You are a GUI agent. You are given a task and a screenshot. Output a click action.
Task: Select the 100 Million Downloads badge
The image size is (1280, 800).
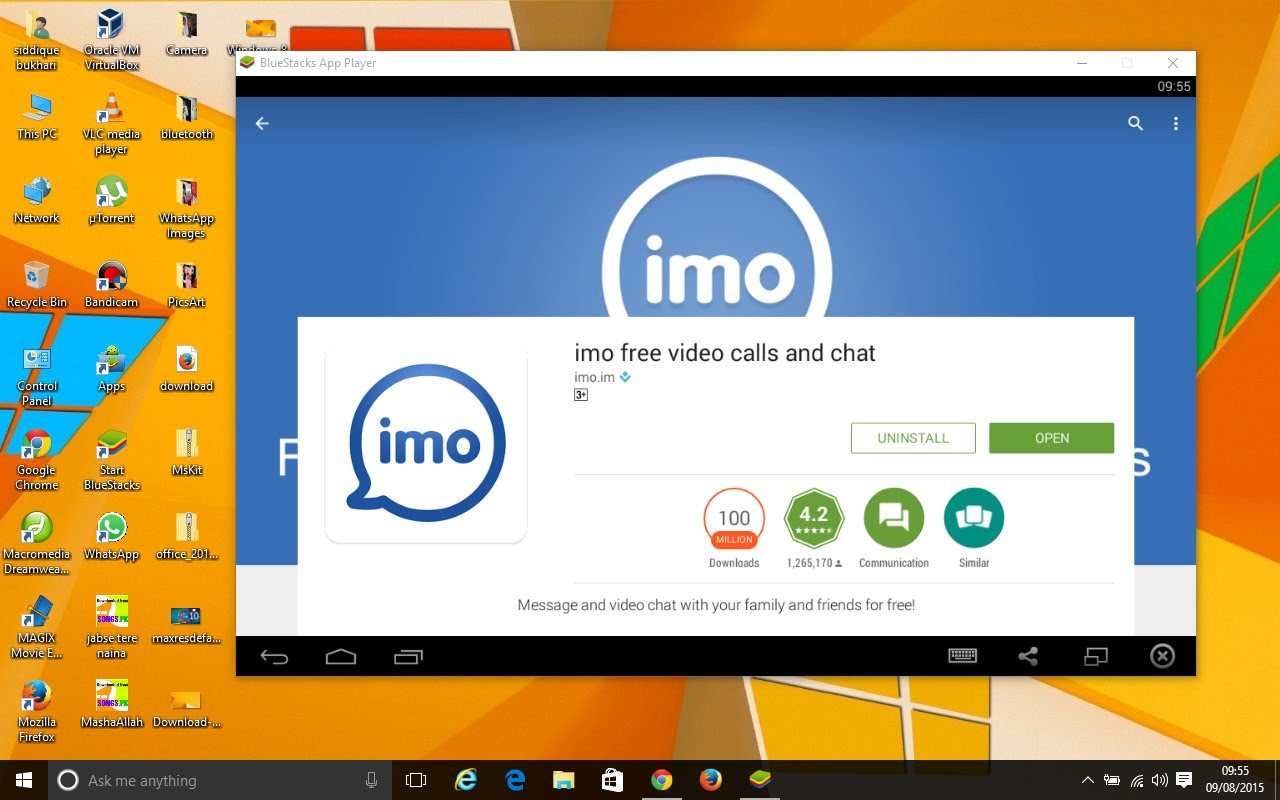734,528
